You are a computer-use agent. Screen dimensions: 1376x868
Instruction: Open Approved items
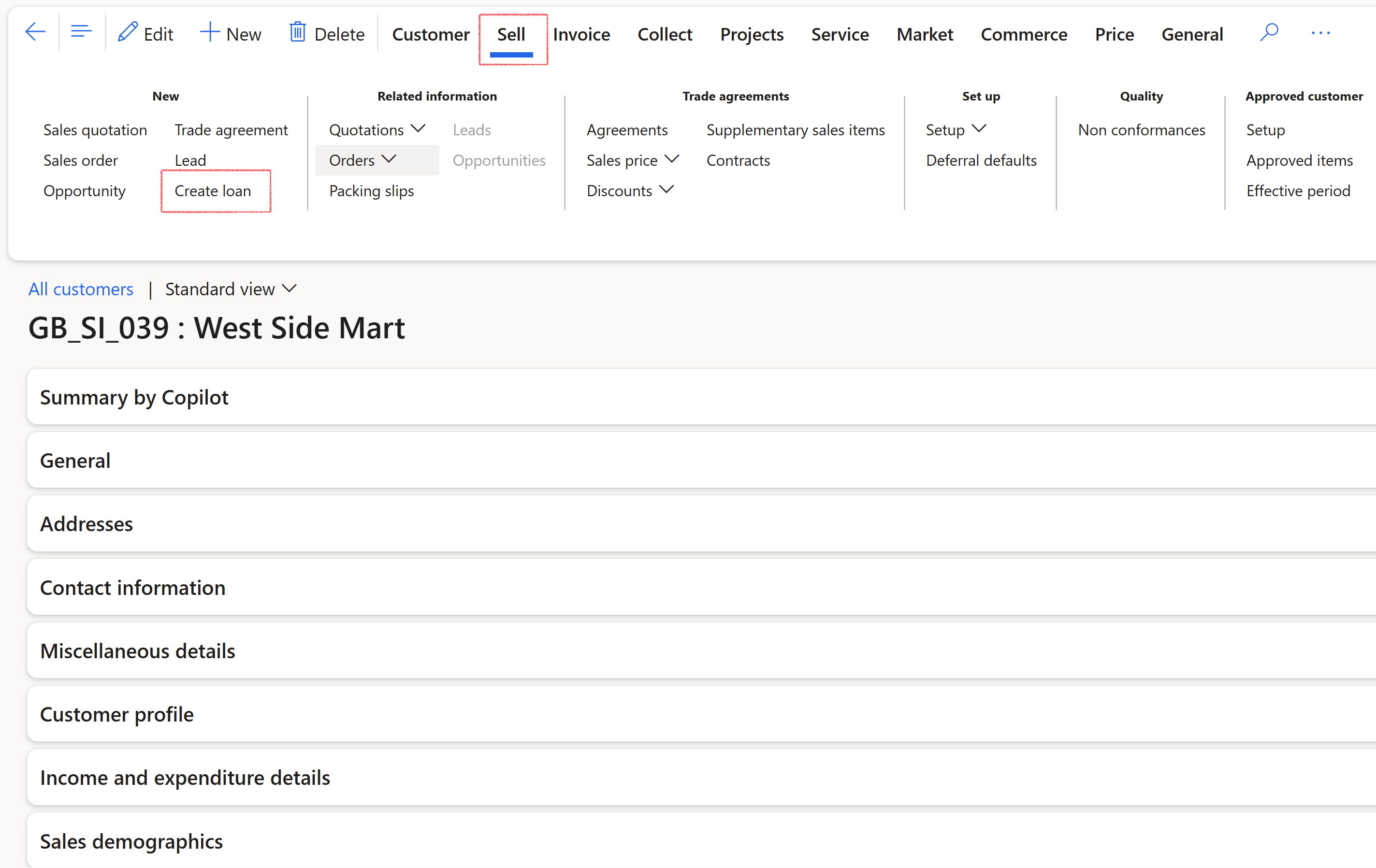click(1300, 160)
